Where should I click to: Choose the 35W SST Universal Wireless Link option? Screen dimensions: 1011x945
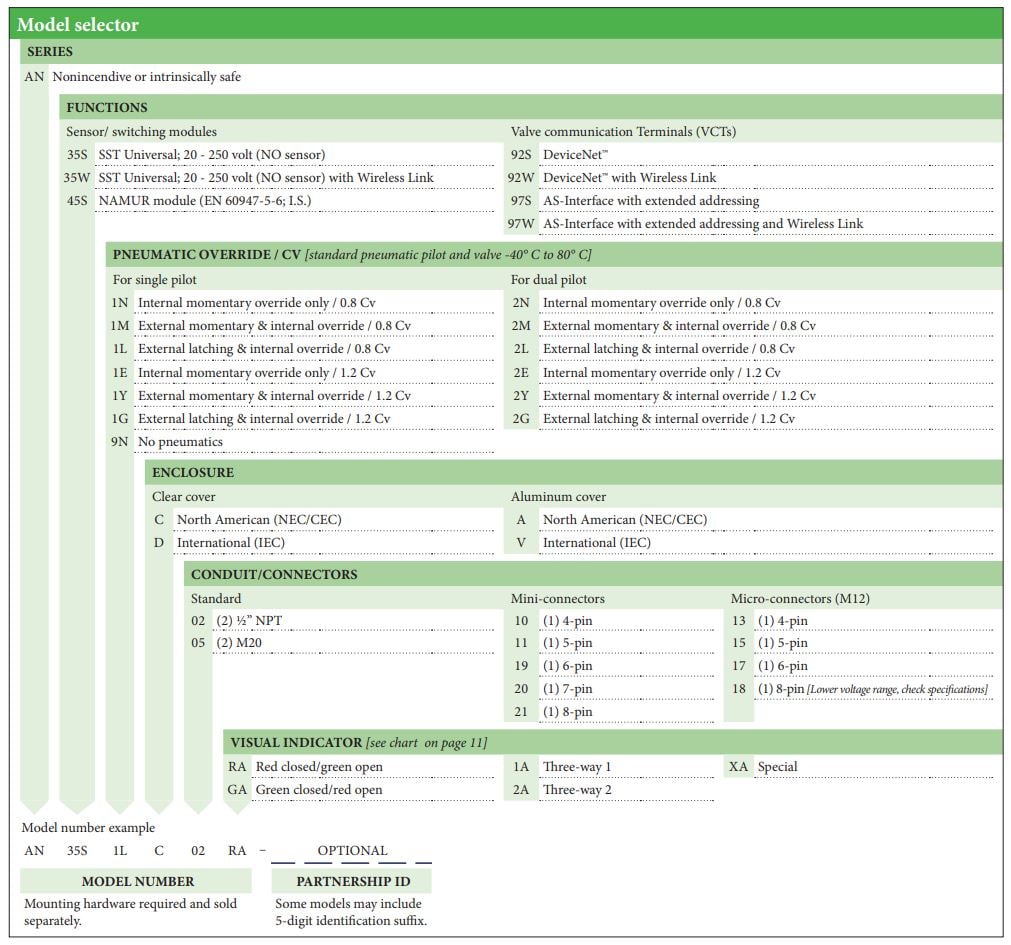(x=265, y=178)
